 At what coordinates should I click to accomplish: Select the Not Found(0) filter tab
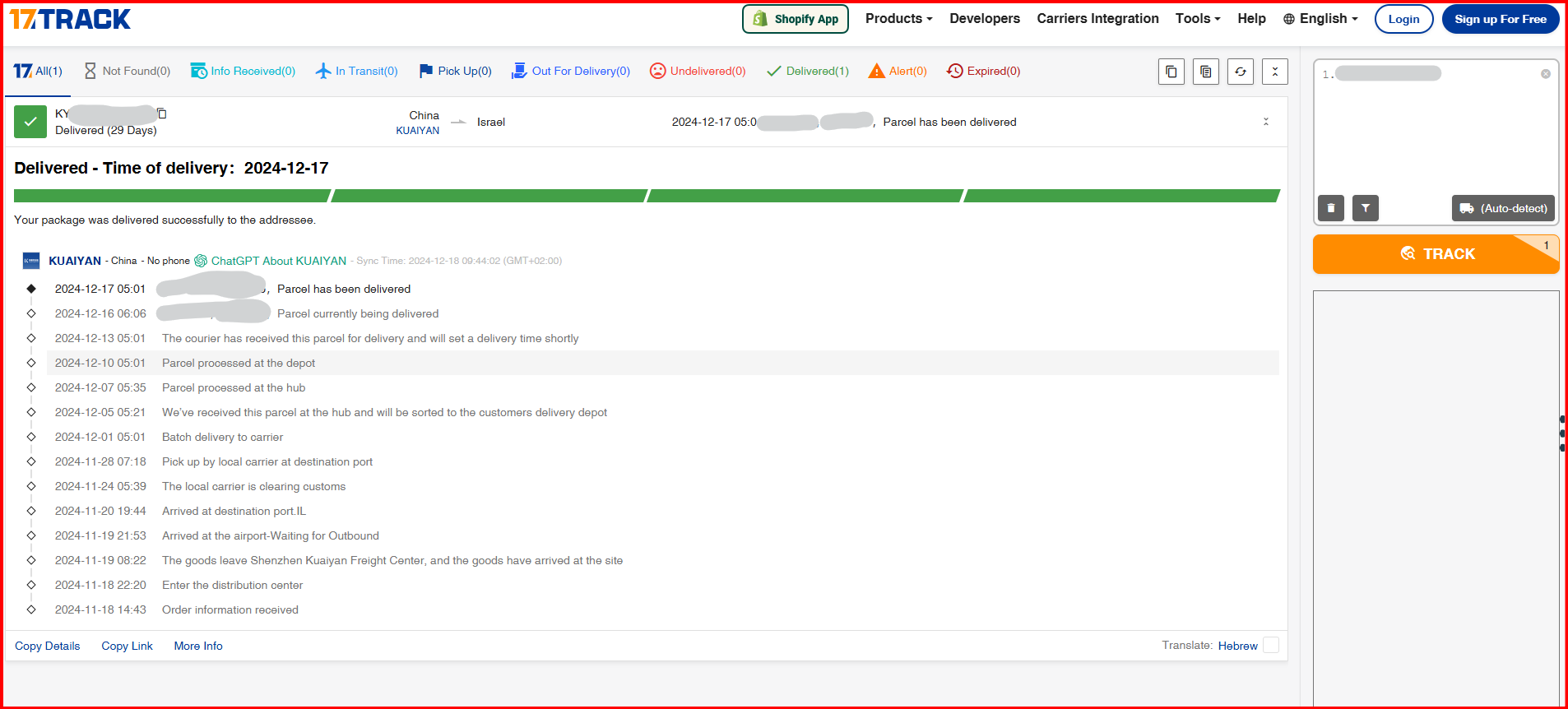coord(128,72)
